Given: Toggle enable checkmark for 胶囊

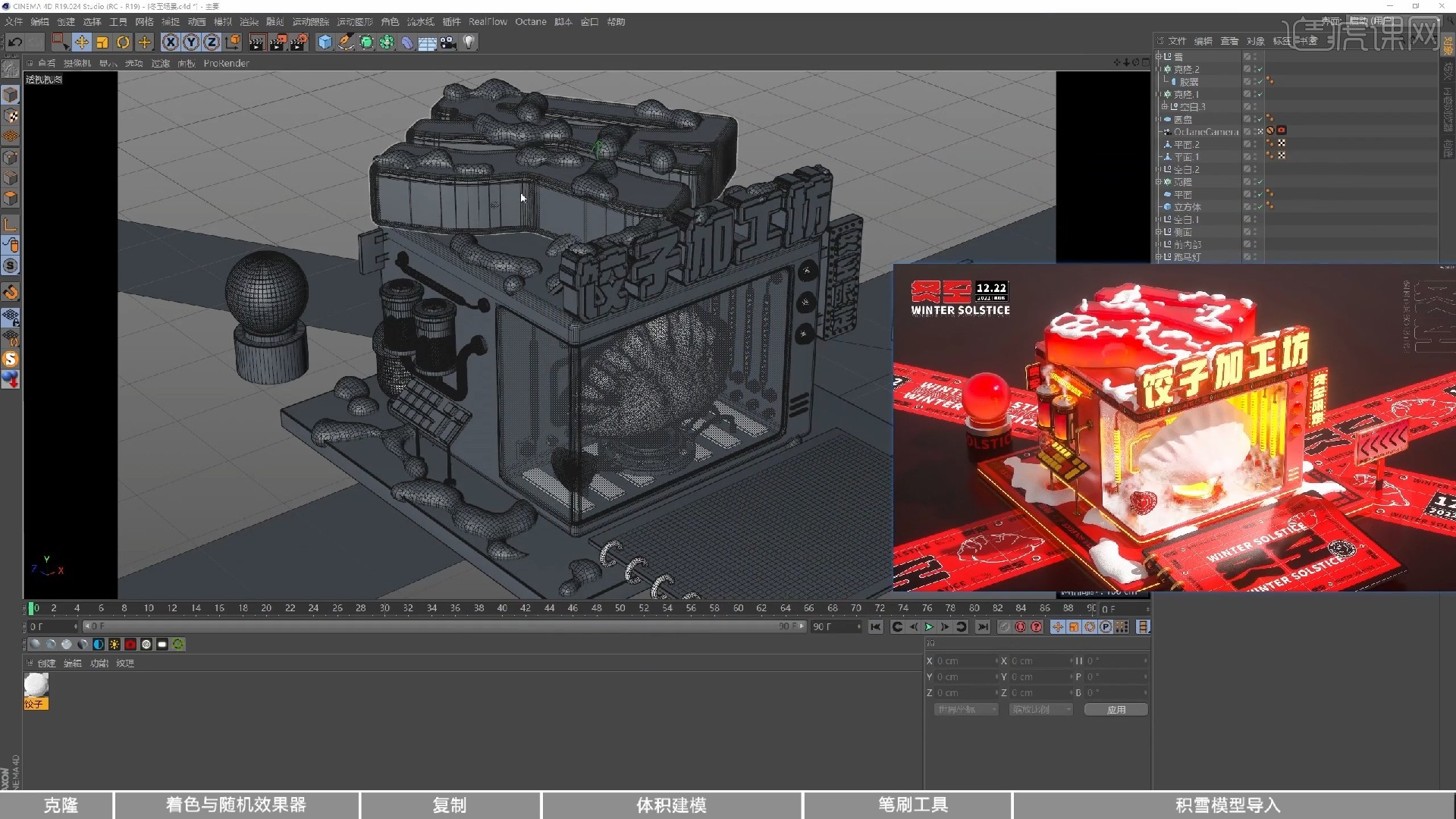Looking at the screenshot, I should [1260, 82].
